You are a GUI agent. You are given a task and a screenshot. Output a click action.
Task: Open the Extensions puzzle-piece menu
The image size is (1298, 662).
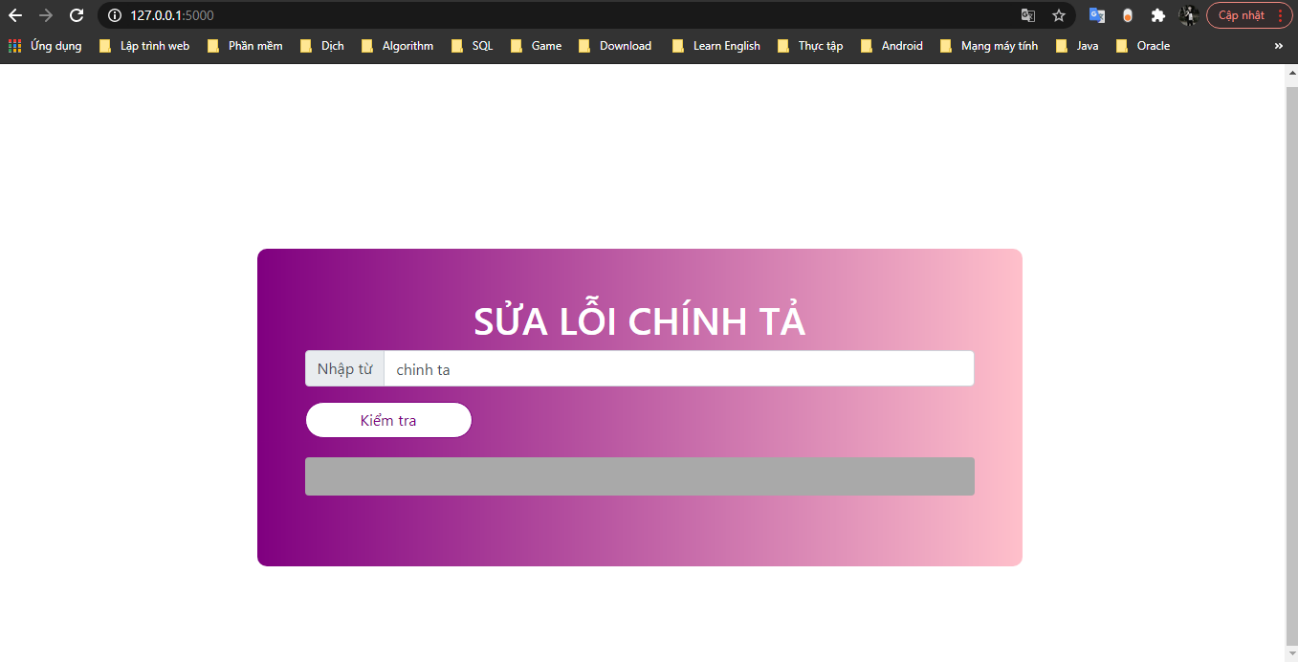click(1158, 15)
